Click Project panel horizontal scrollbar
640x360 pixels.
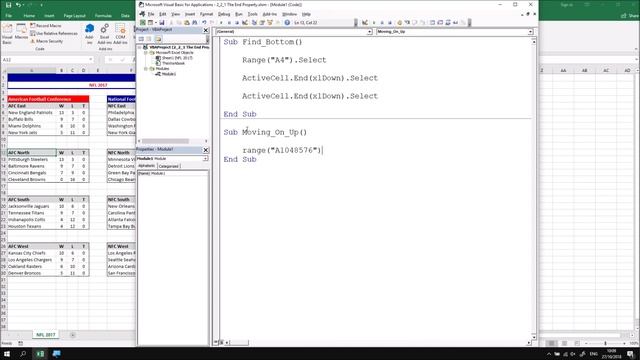(166, 141)
